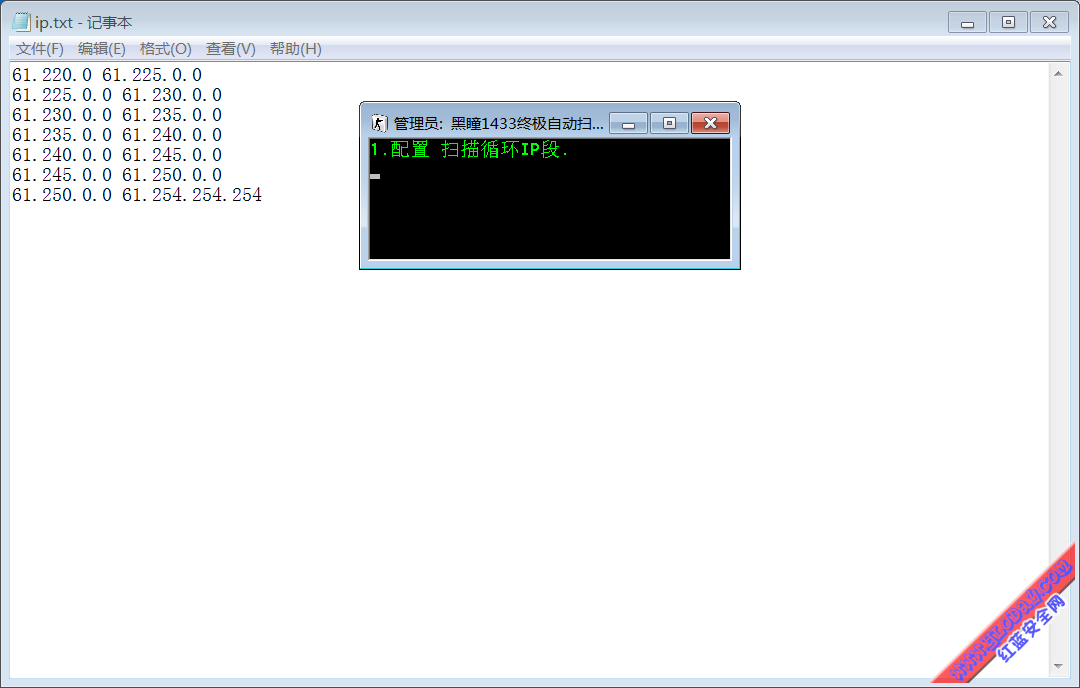
Task: Click the scrollbar up arrow in Notepad
Action: (1059, 73)
